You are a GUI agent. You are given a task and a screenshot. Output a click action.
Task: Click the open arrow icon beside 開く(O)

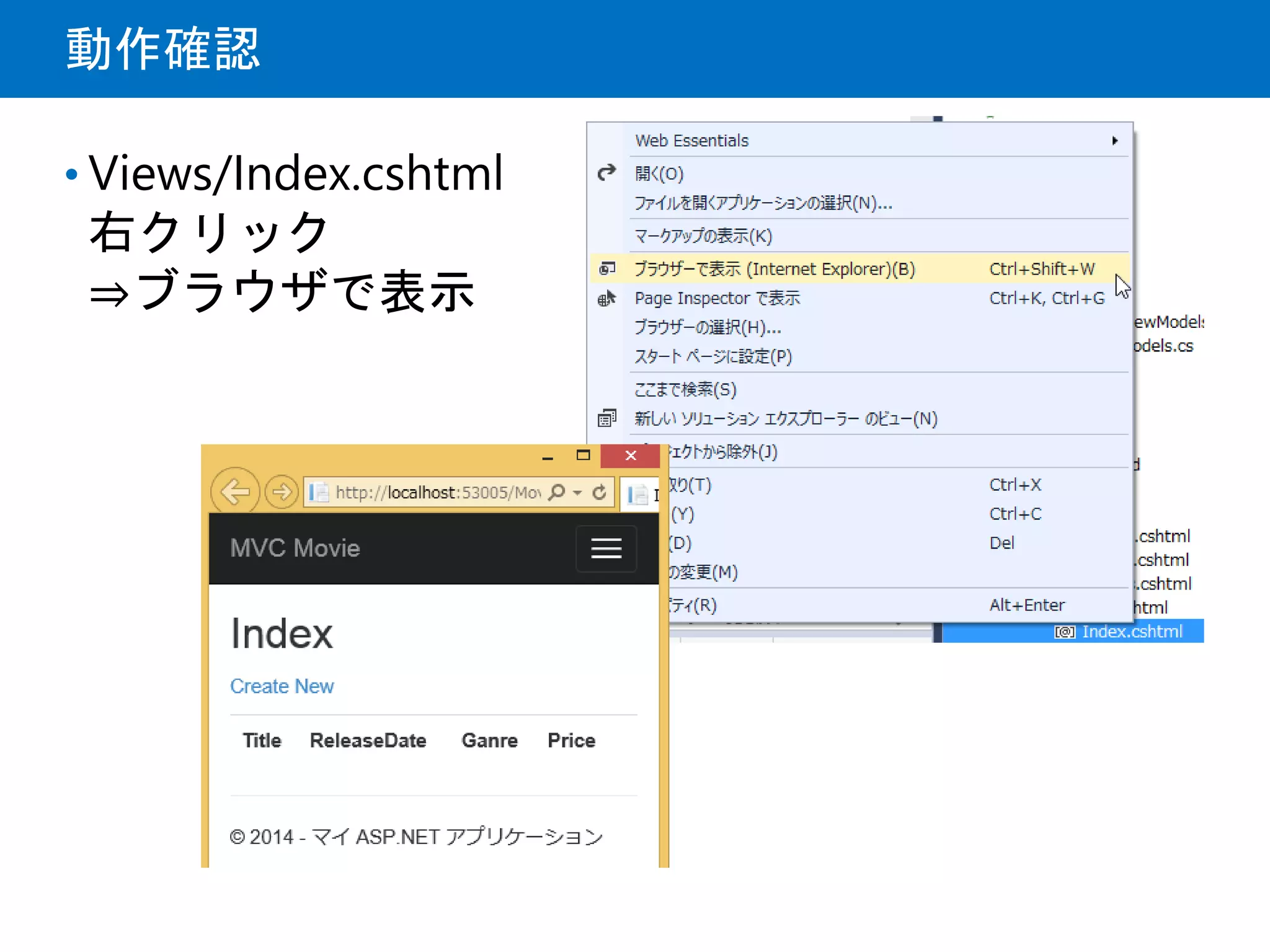606,172
